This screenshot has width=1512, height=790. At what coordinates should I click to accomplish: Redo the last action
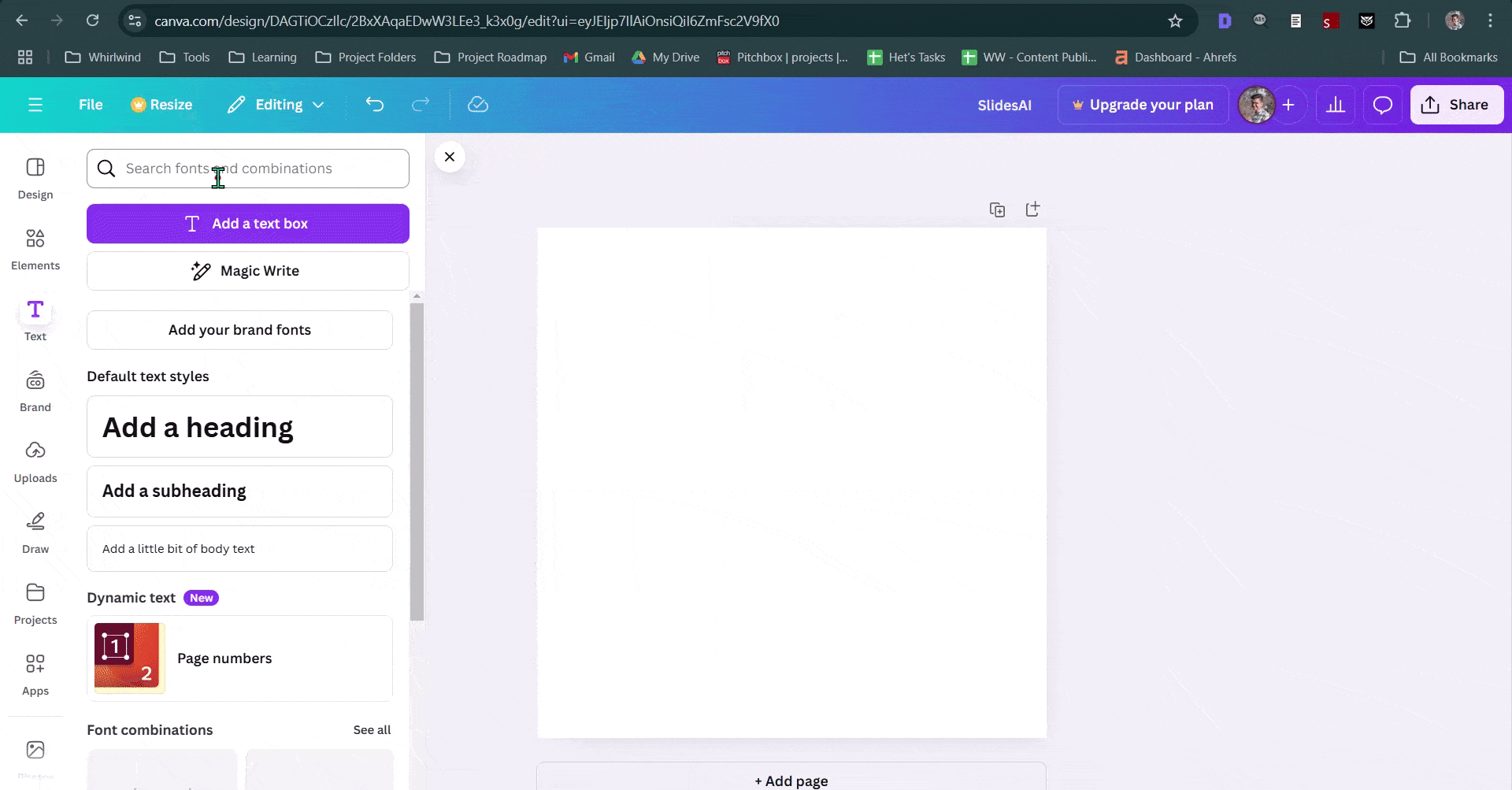[x=421, y=104]
